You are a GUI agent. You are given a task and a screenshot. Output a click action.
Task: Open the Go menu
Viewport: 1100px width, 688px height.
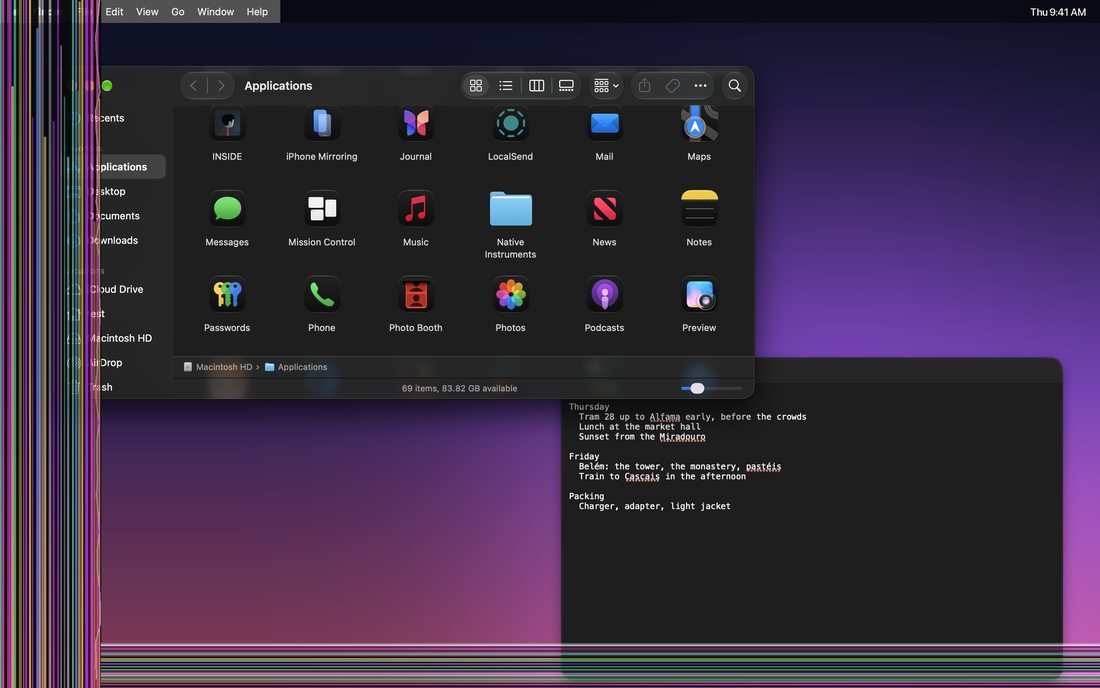(x=177, y=11)
